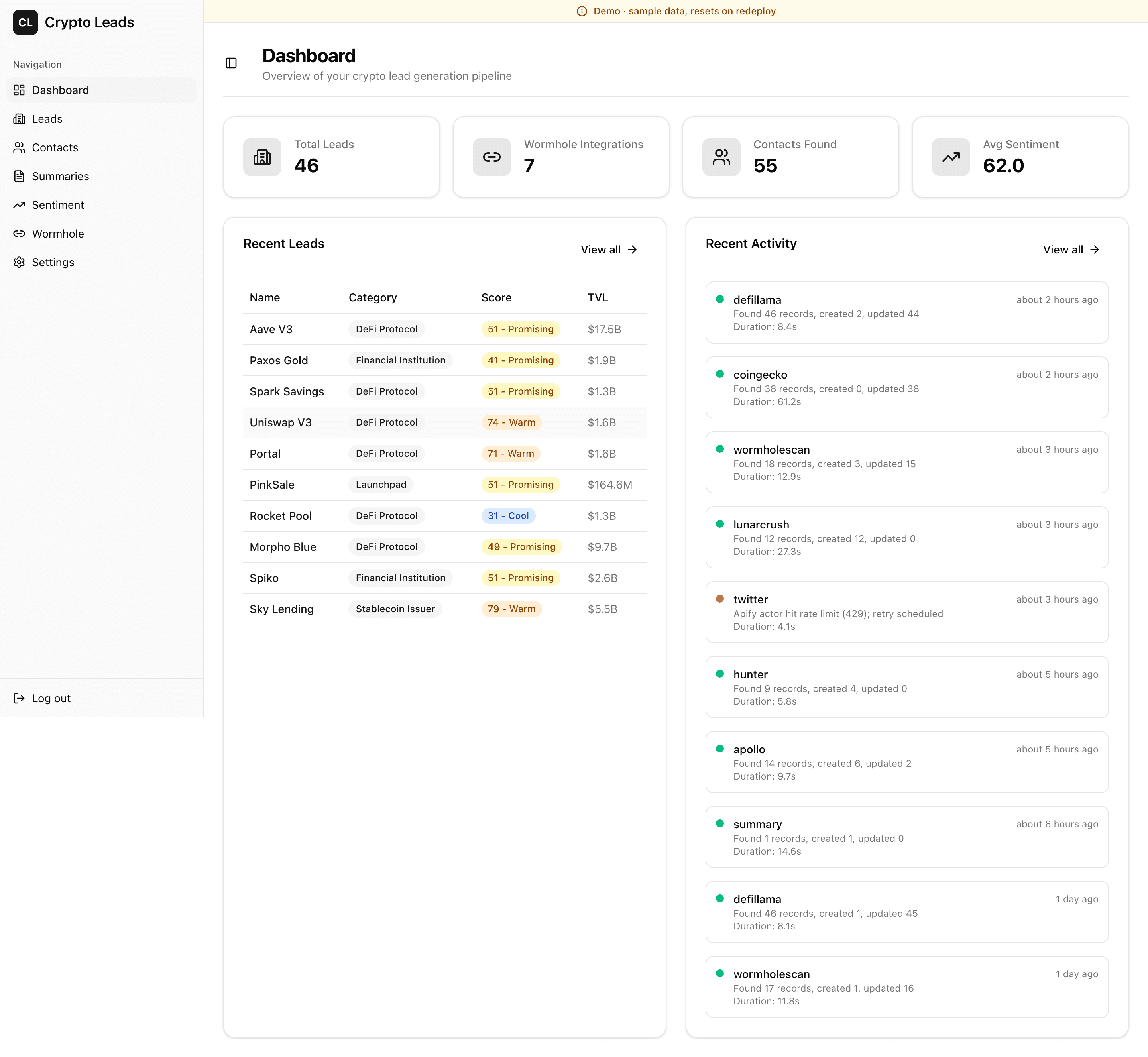Click the Log out button
This screenshot has height=1057, width=1148.
(x=101, y=698)
